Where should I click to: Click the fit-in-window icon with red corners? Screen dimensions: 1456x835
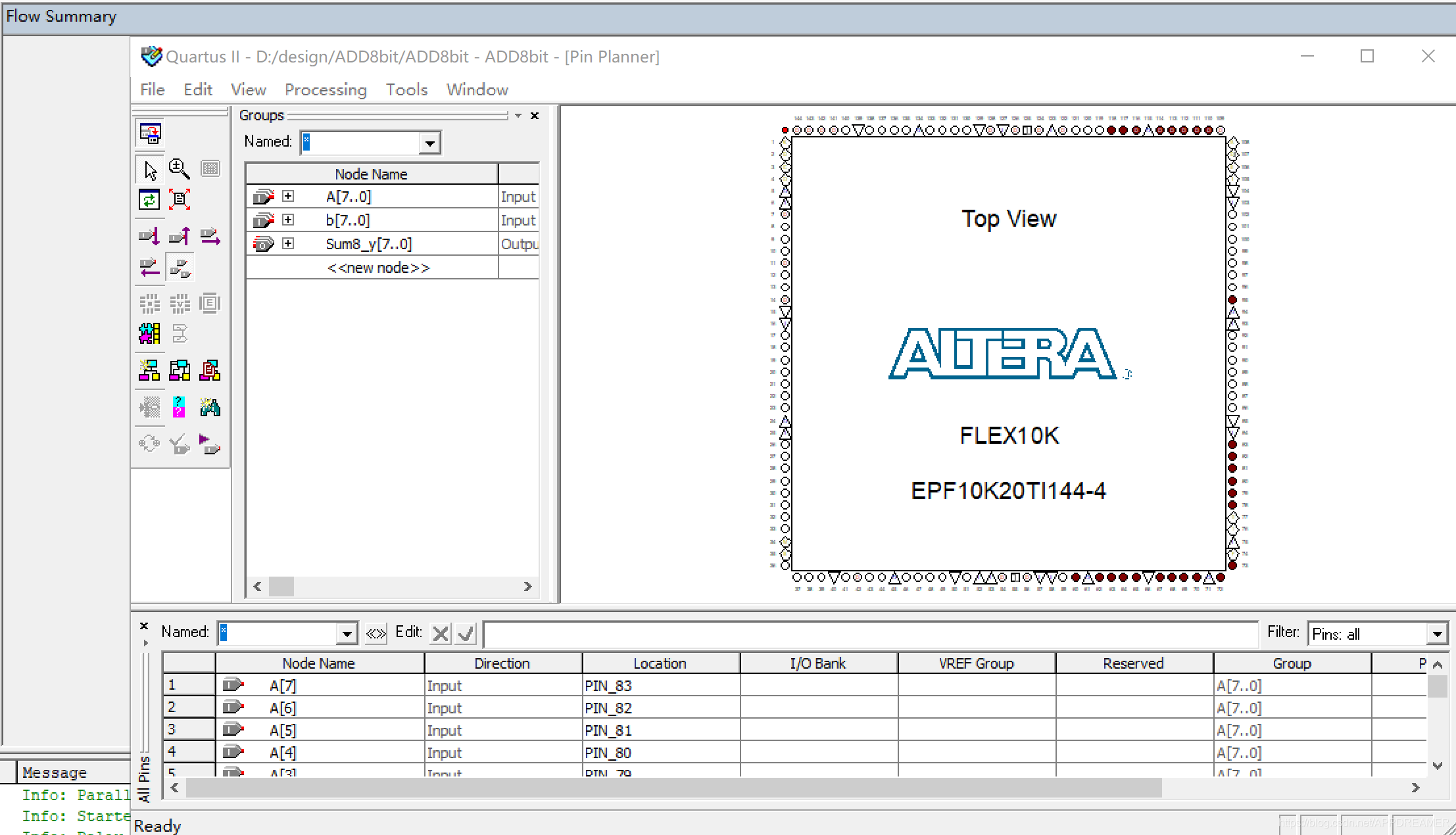pyautogui.click(x=180, y=199)
